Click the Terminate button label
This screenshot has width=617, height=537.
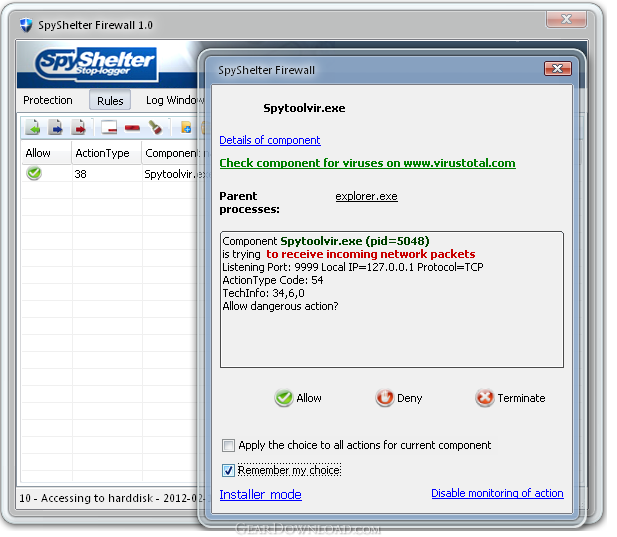pos(521,398)
